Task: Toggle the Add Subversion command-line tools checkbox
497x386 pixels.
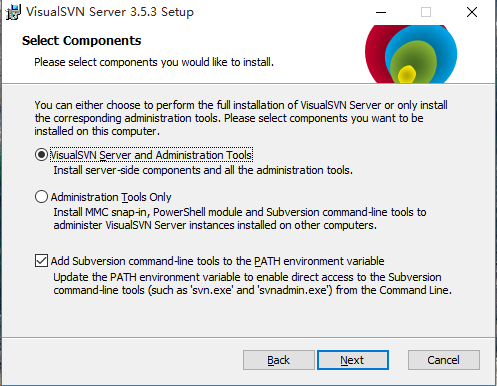Action: click(41, 261)
